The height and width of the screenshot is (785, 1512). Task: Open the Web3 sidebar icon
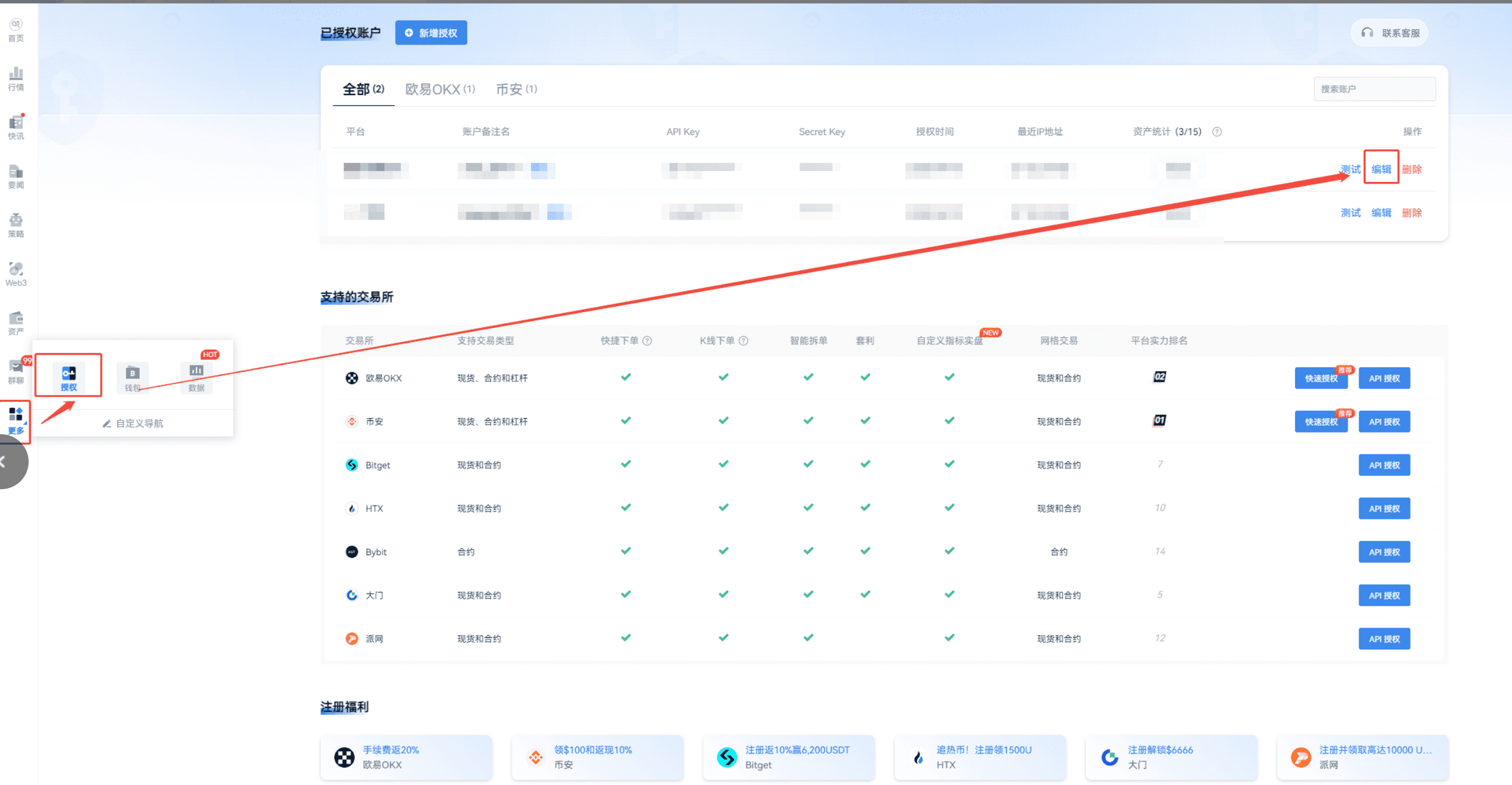tap(16, 275)
